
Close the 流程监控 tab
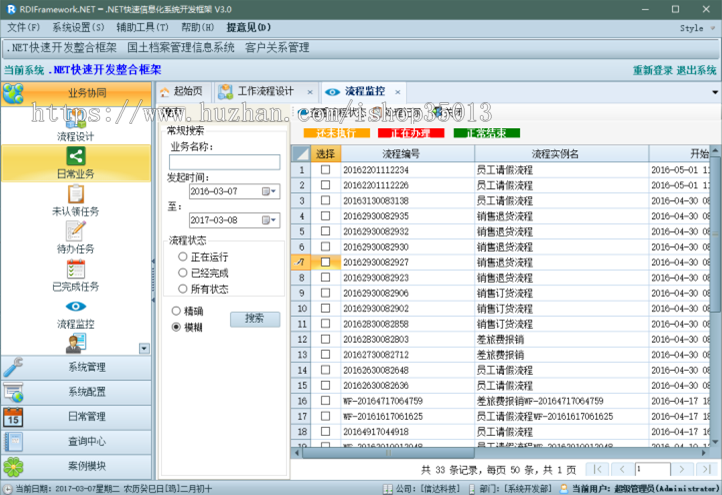point(397,92)
